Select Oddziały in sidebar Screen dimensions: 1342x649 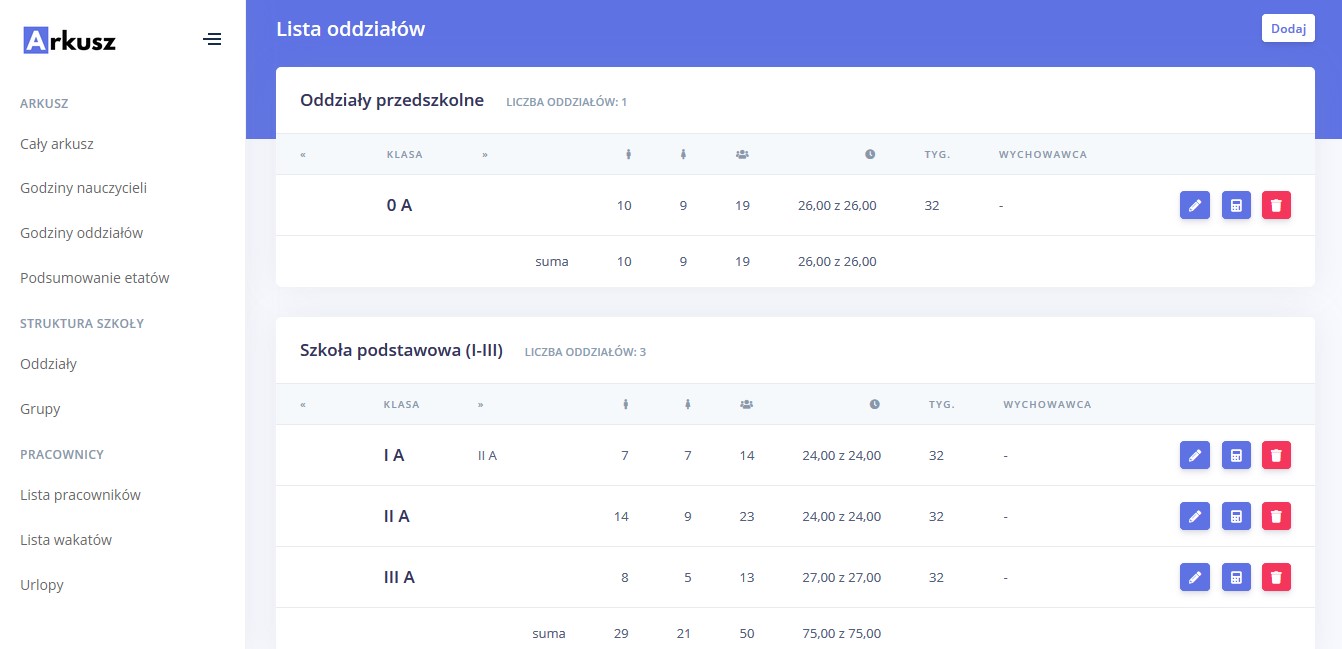click(48, 364)
